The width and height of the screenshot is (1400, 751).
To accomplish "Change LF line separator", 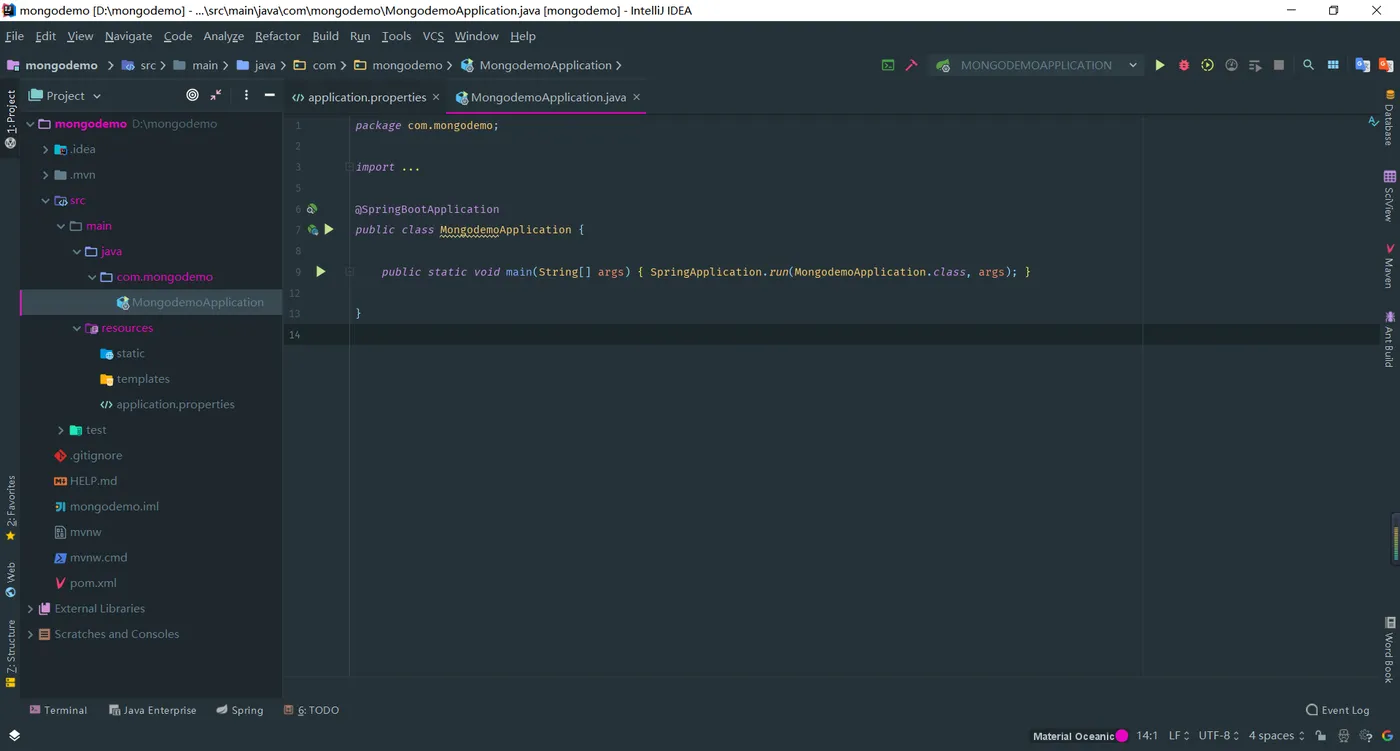I will click(1179, 735).
